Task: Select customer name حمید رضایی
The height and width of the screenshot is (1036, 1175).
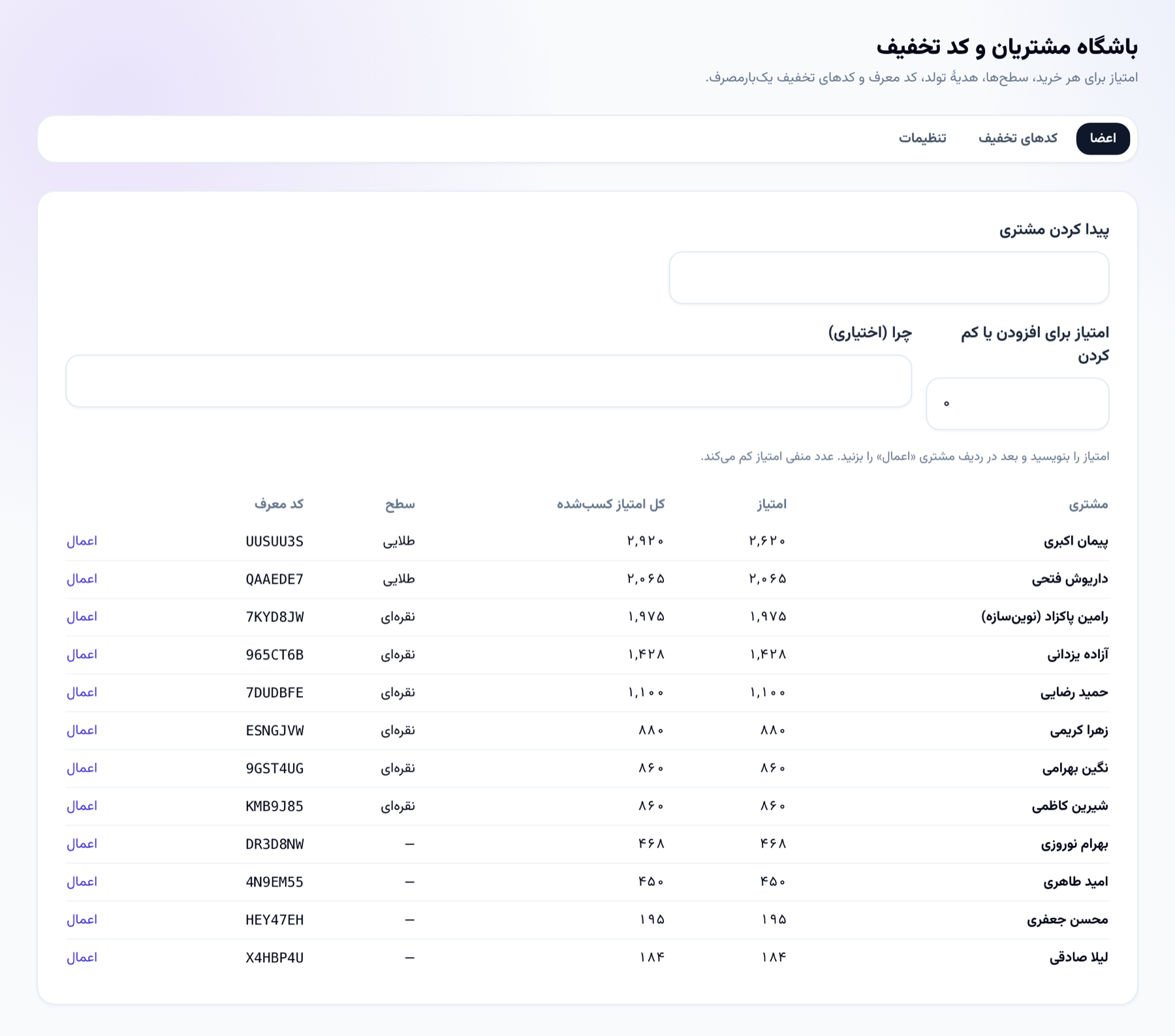Action: point(1074,693)
